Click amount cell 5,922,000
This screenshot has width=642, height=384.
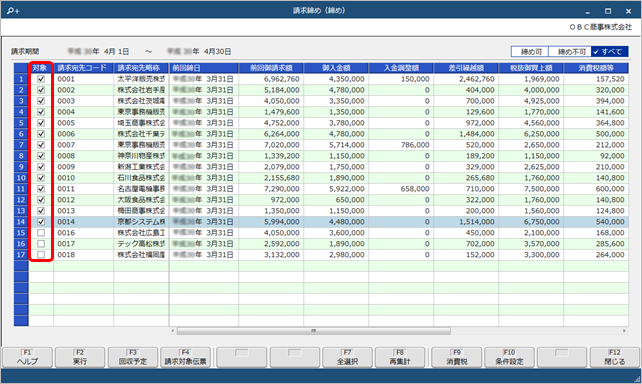pyautogui.click(x=336, y=189)
